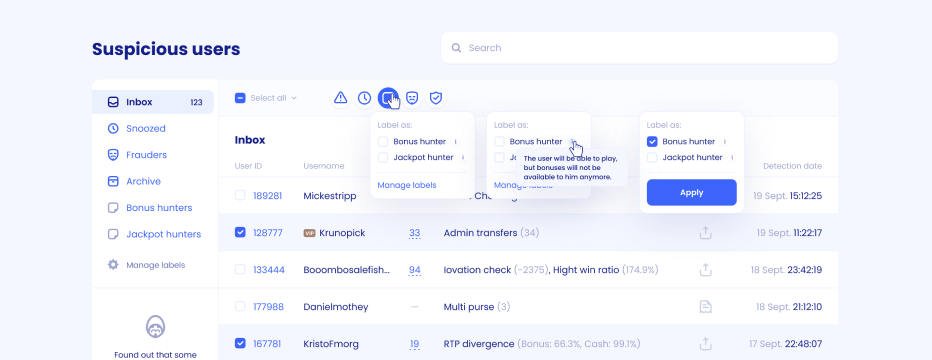Click the upload icon in Krunopick row
Image resolution: width=932 pixels, height=360 pixels.
click(x=706, y=233)
